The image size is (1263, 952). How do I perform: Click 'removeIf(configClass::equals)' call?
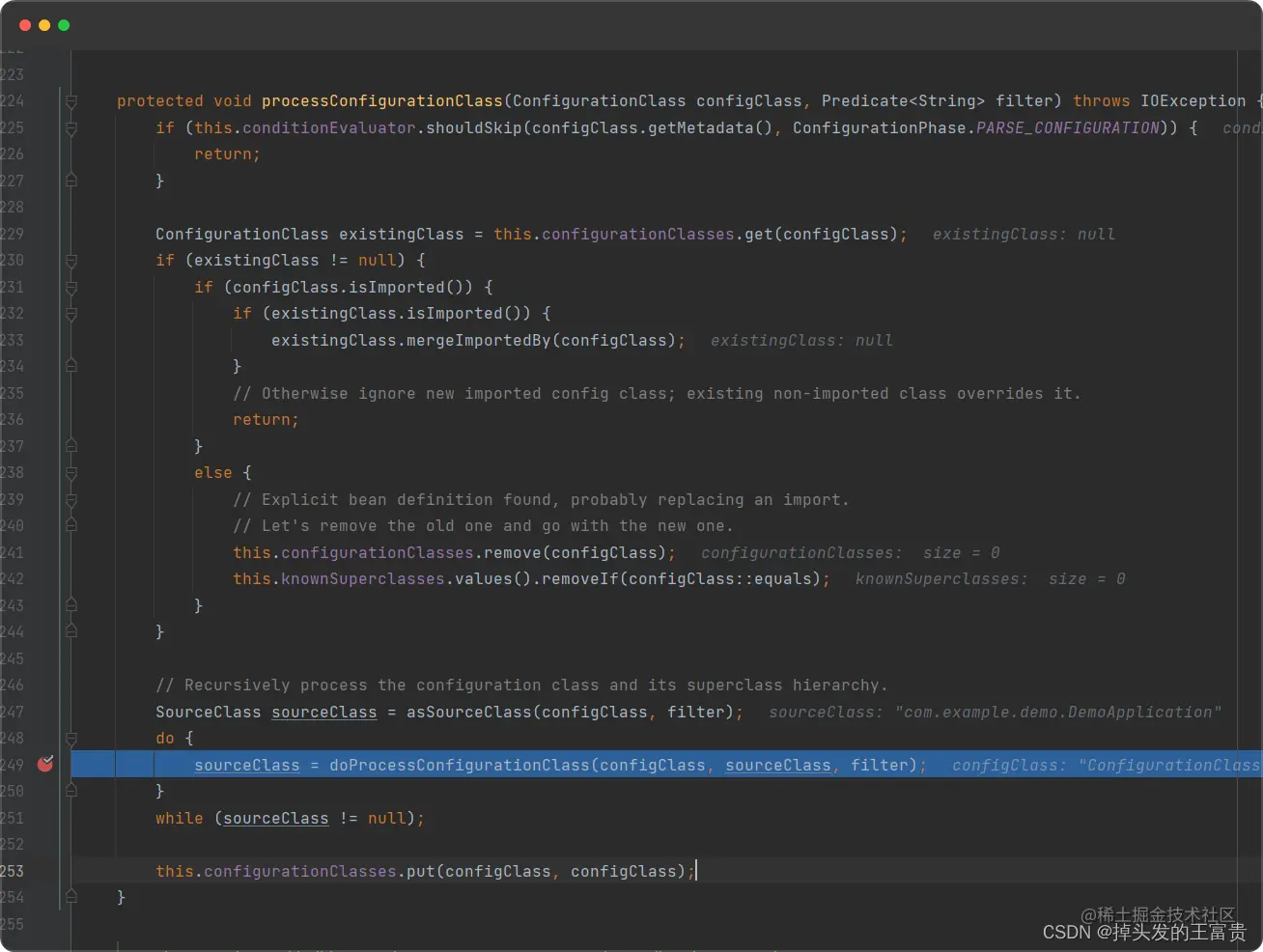click(682, 578)
